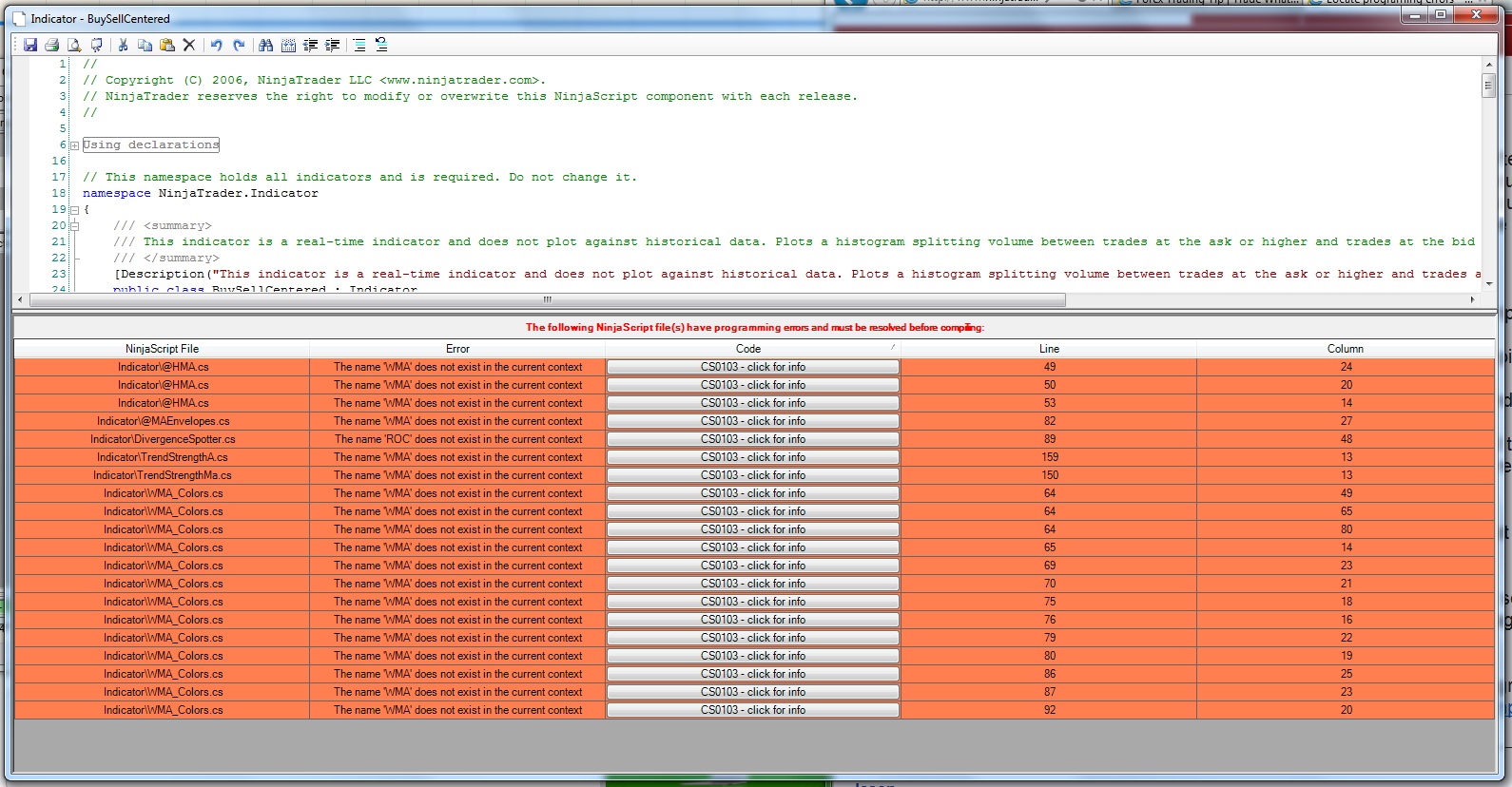Click the Copyright comment on line 2
Image resolution: width=1512 pixels, height=787 pixels.
coord(314,81)
